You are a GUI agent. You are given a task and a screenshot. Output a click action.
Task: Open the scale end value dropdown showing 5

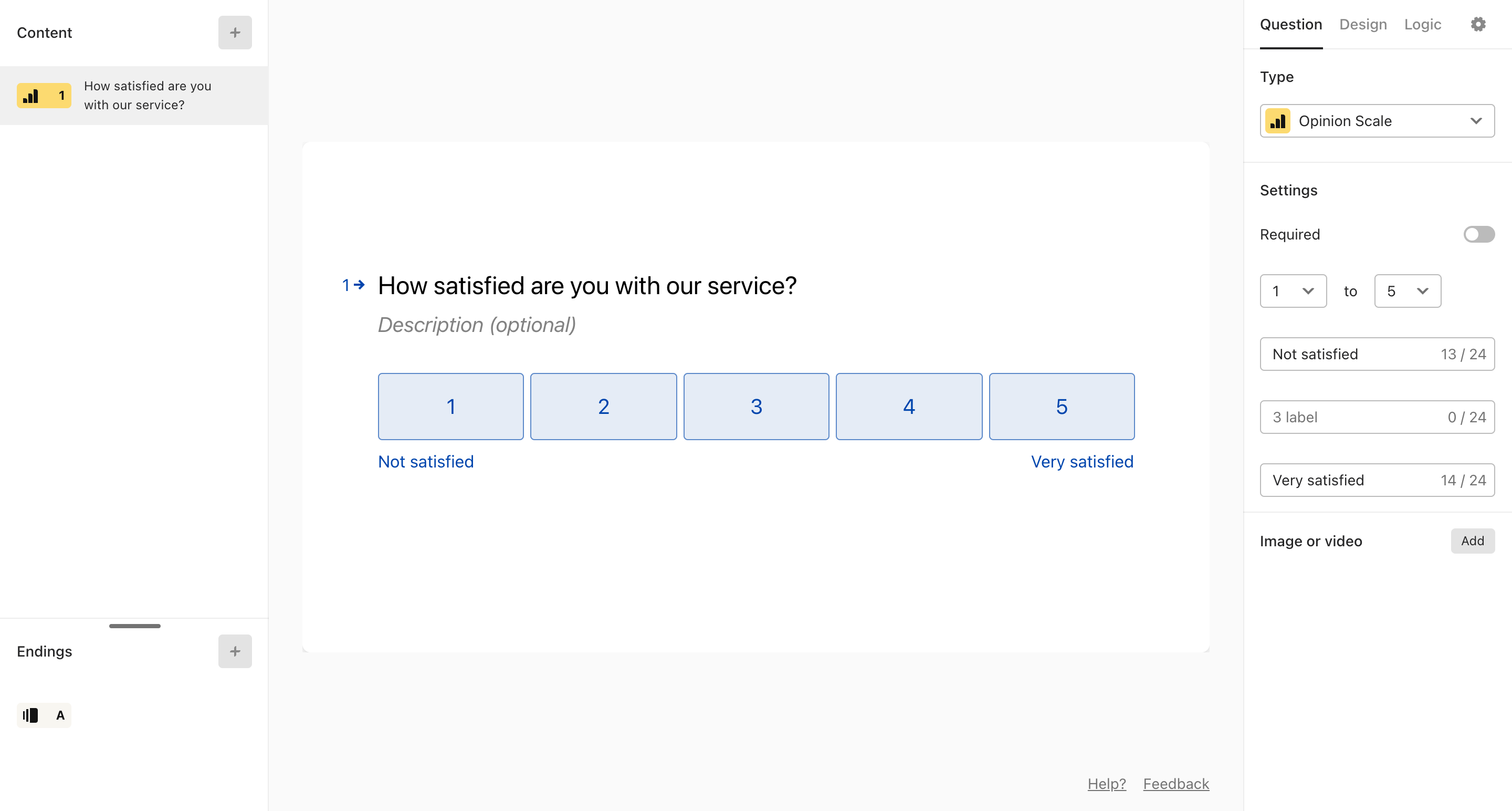click(x=1408, y=290)
